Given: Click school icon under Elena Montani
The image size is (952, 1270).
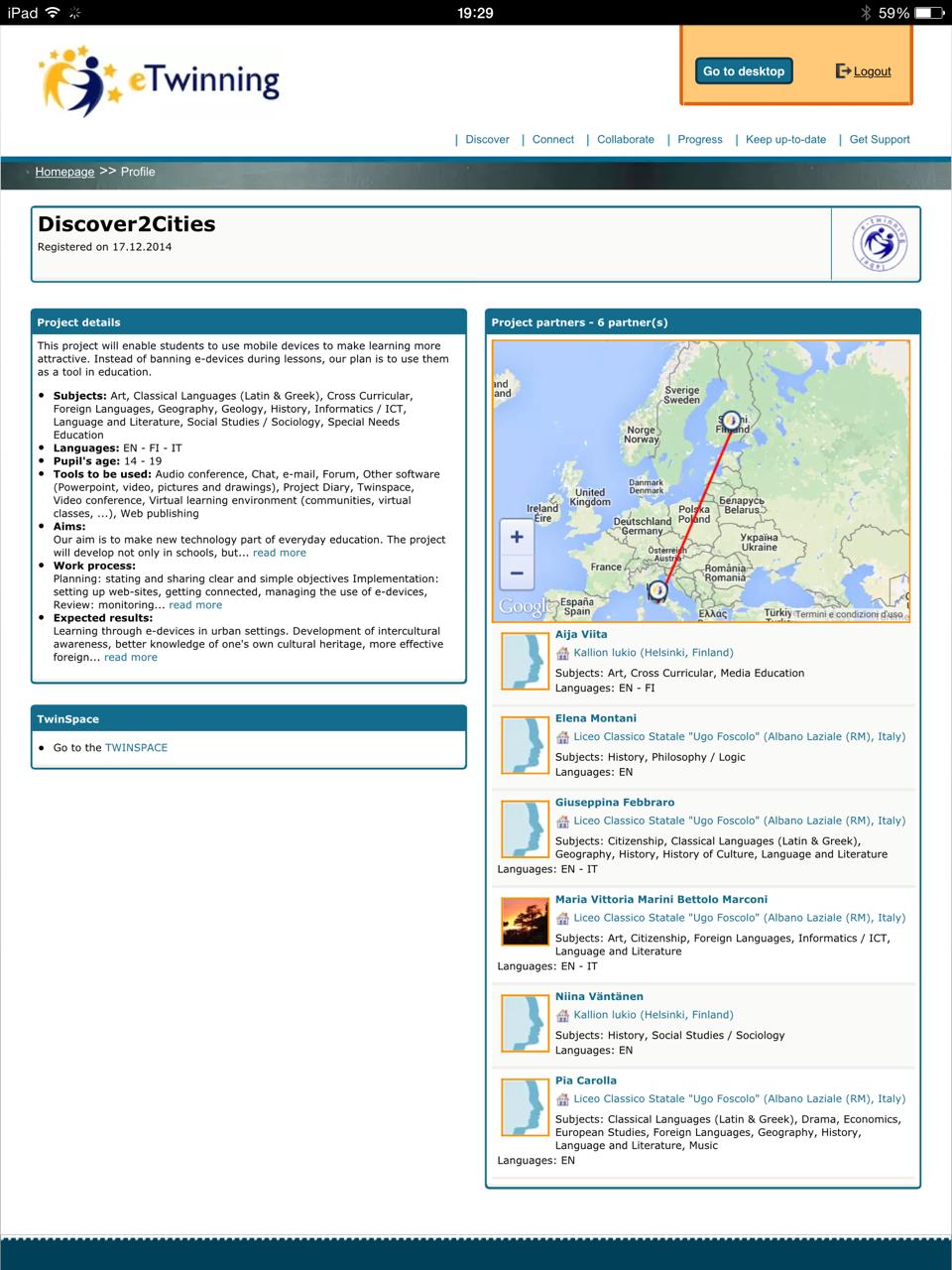Looking at the screenshot, I should [562, 737].
